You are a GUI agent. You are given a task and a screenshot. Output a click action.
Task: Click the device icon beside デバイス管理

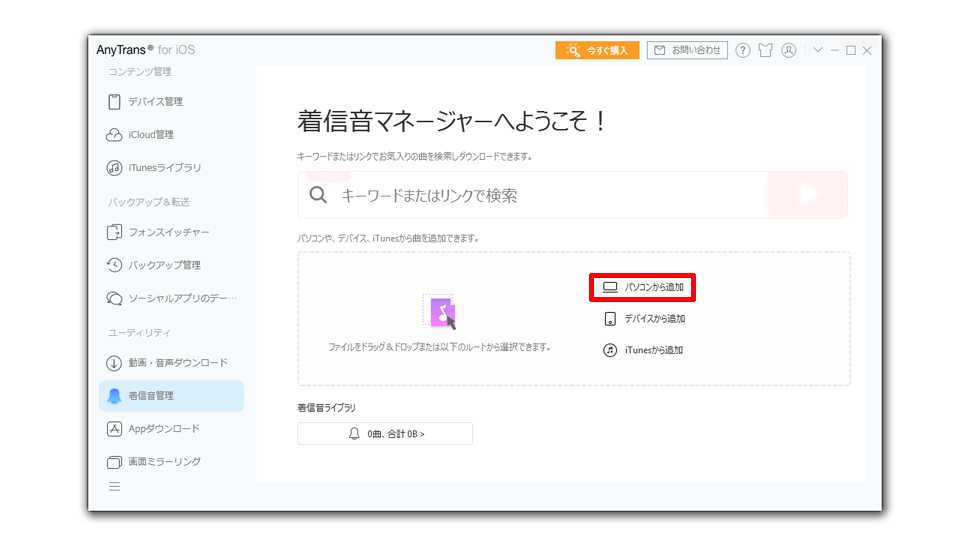click(x=114, y=102)
